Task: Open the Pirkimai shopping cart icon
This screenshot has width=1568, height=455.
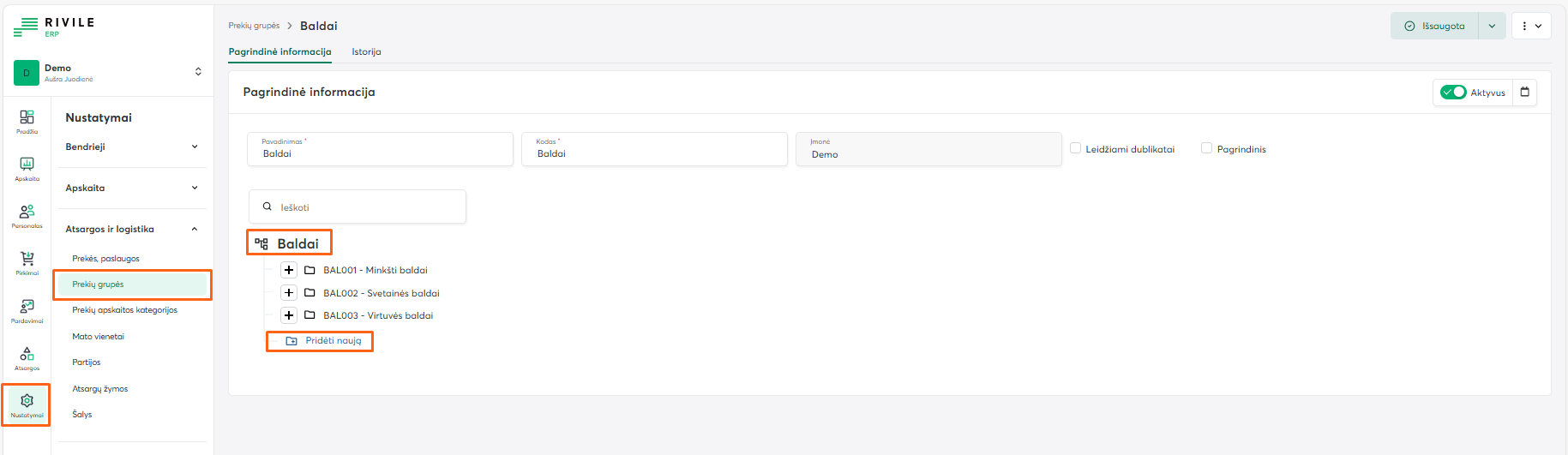Action: 27,261
